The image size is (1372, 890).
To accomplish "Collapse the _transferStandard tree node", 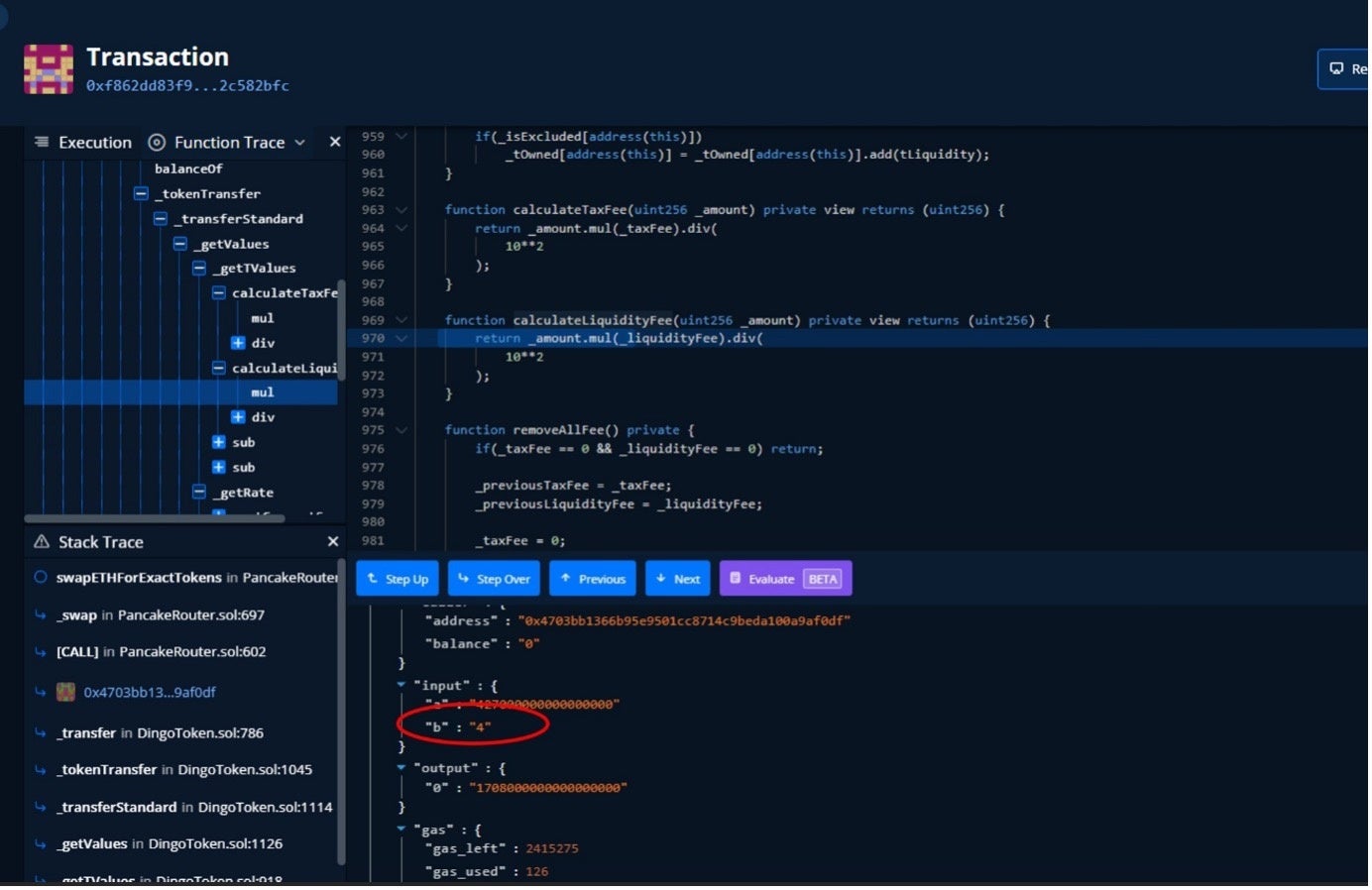I will [x=161, y=219].
